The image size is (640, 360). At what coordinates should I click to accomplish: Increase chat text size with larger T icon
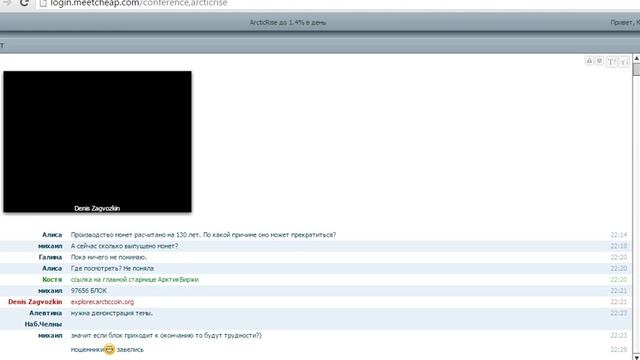coord(611,62)
